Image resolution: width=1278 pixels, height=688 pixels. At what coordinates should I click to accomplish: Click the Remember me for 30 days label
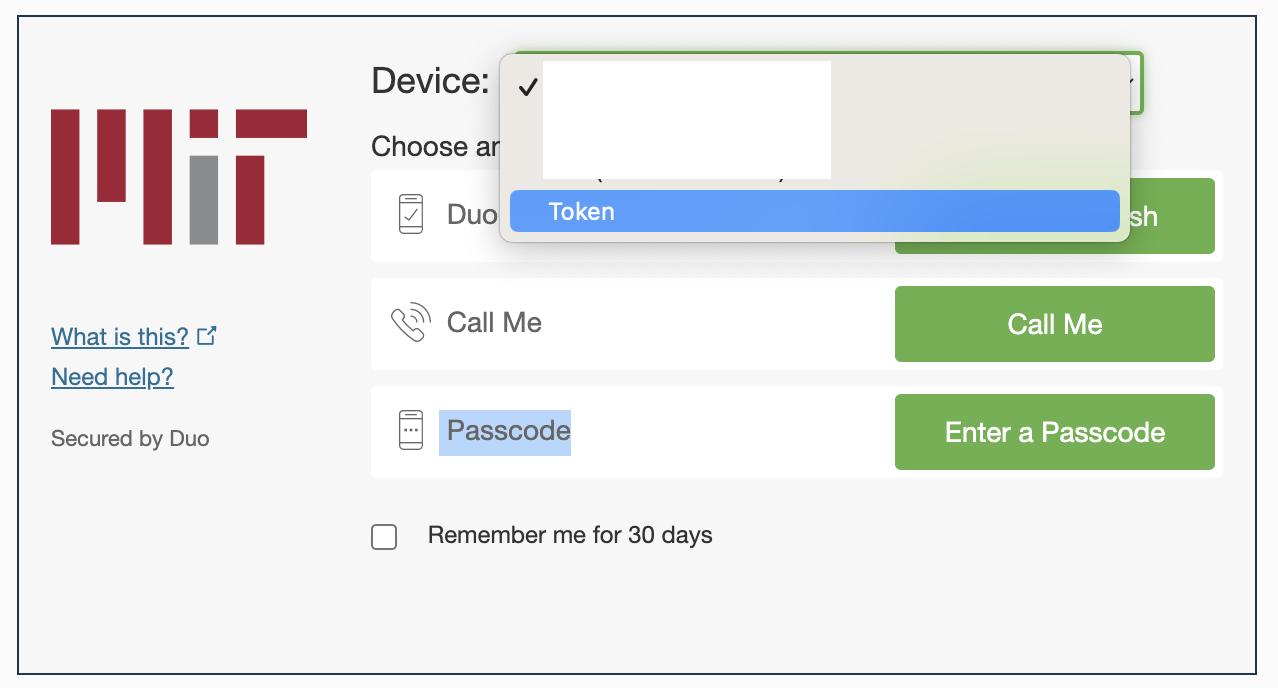click(570, 535)
